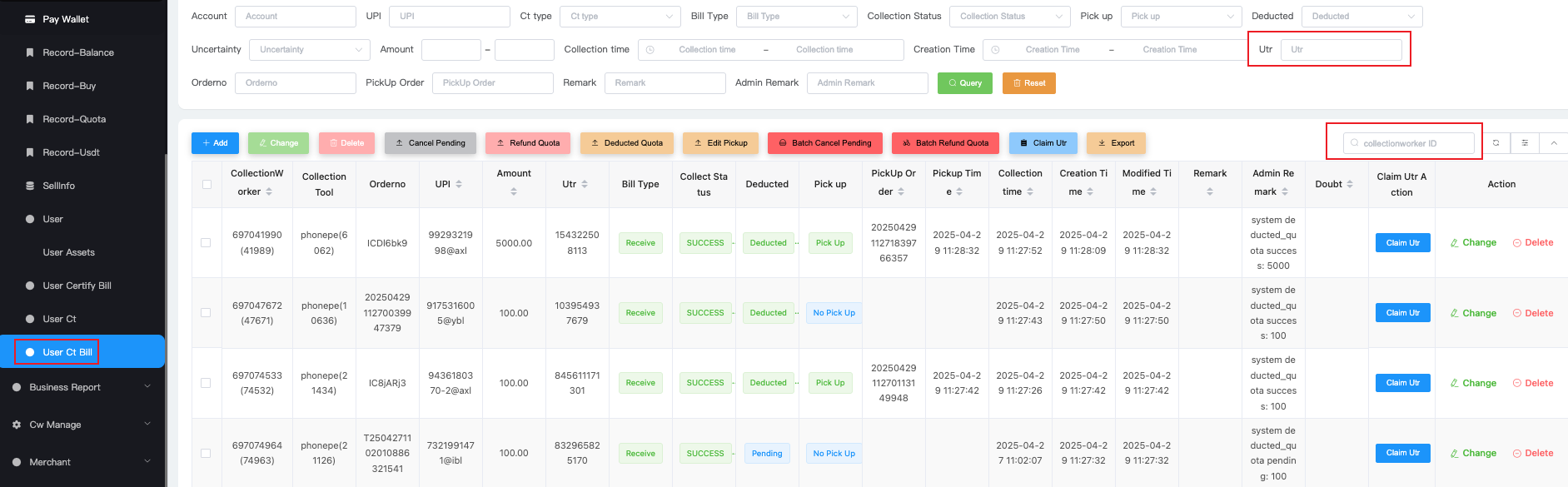Expand the Business Report menu
Image resolution: width=1568 pixels, height=487 pixels.
tap(82, 387)
